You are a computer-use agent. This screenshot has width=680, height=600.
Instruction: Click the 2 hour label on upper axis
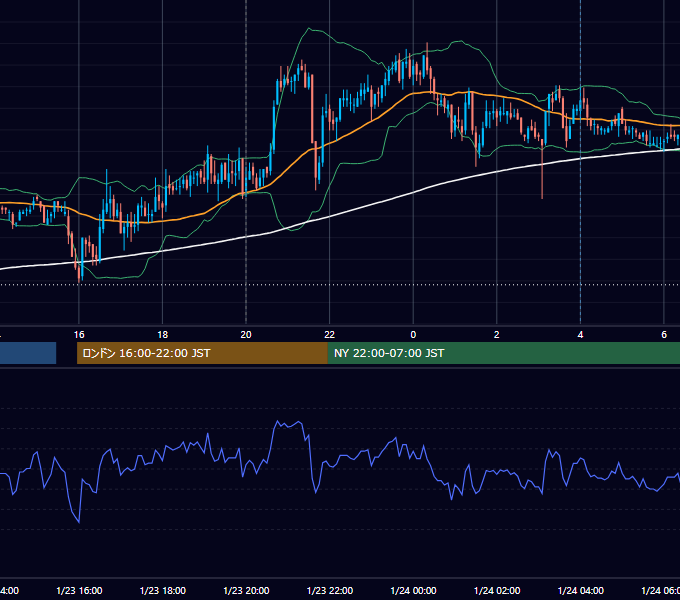pos(497,335)
